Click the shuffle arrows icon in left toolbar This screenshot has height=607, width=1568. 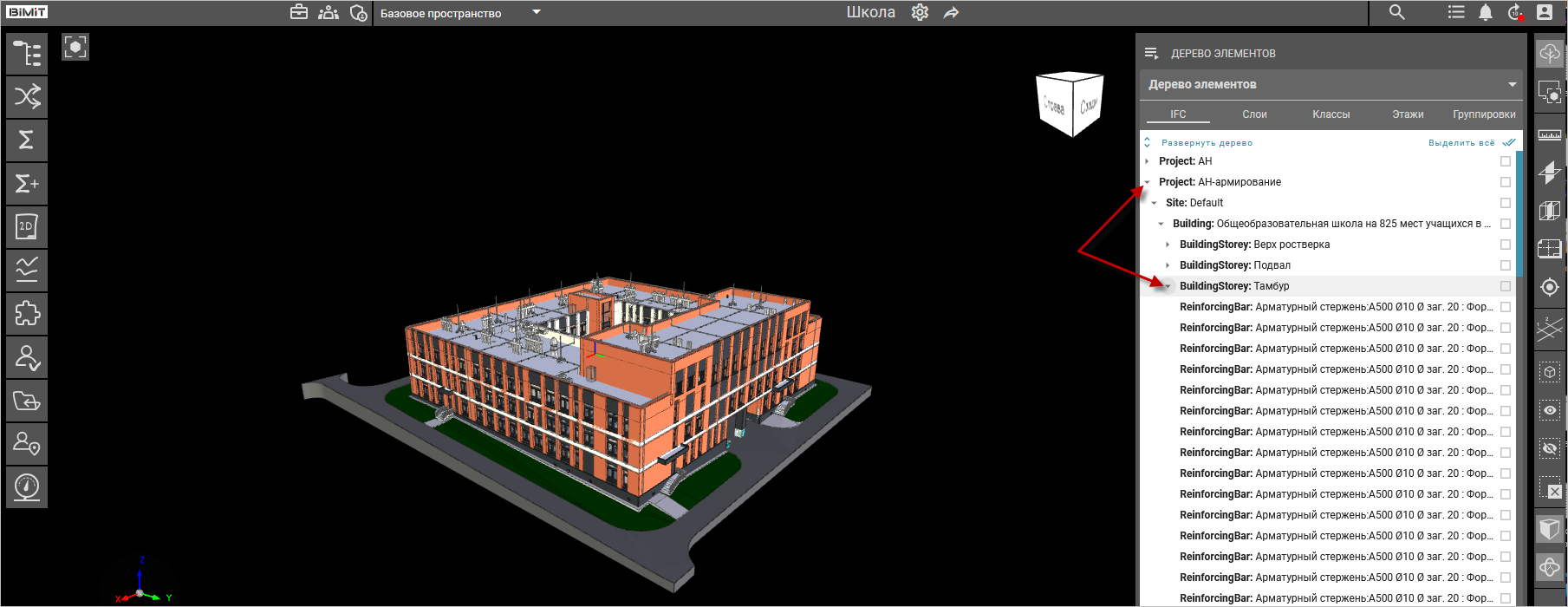[x=27, y=96]
